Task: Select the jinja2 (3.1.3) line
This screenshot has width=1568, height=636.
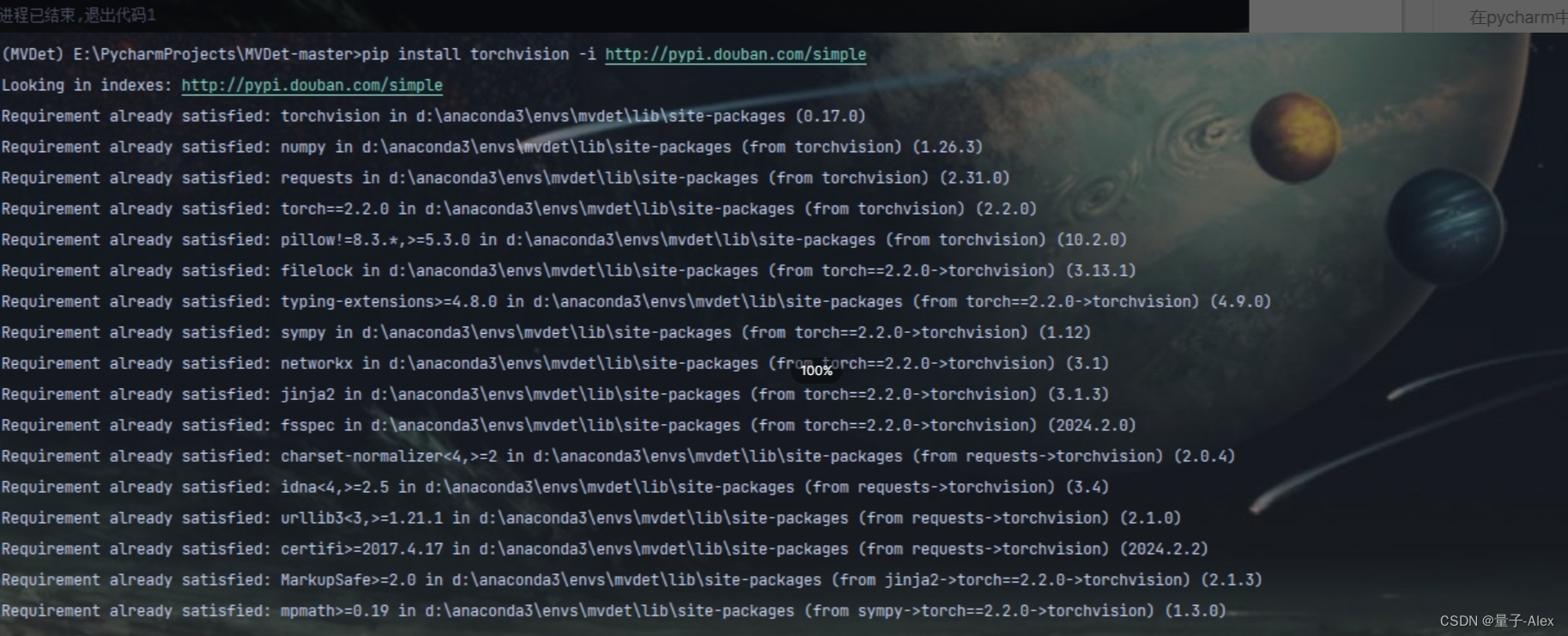Action: point(555,394)
